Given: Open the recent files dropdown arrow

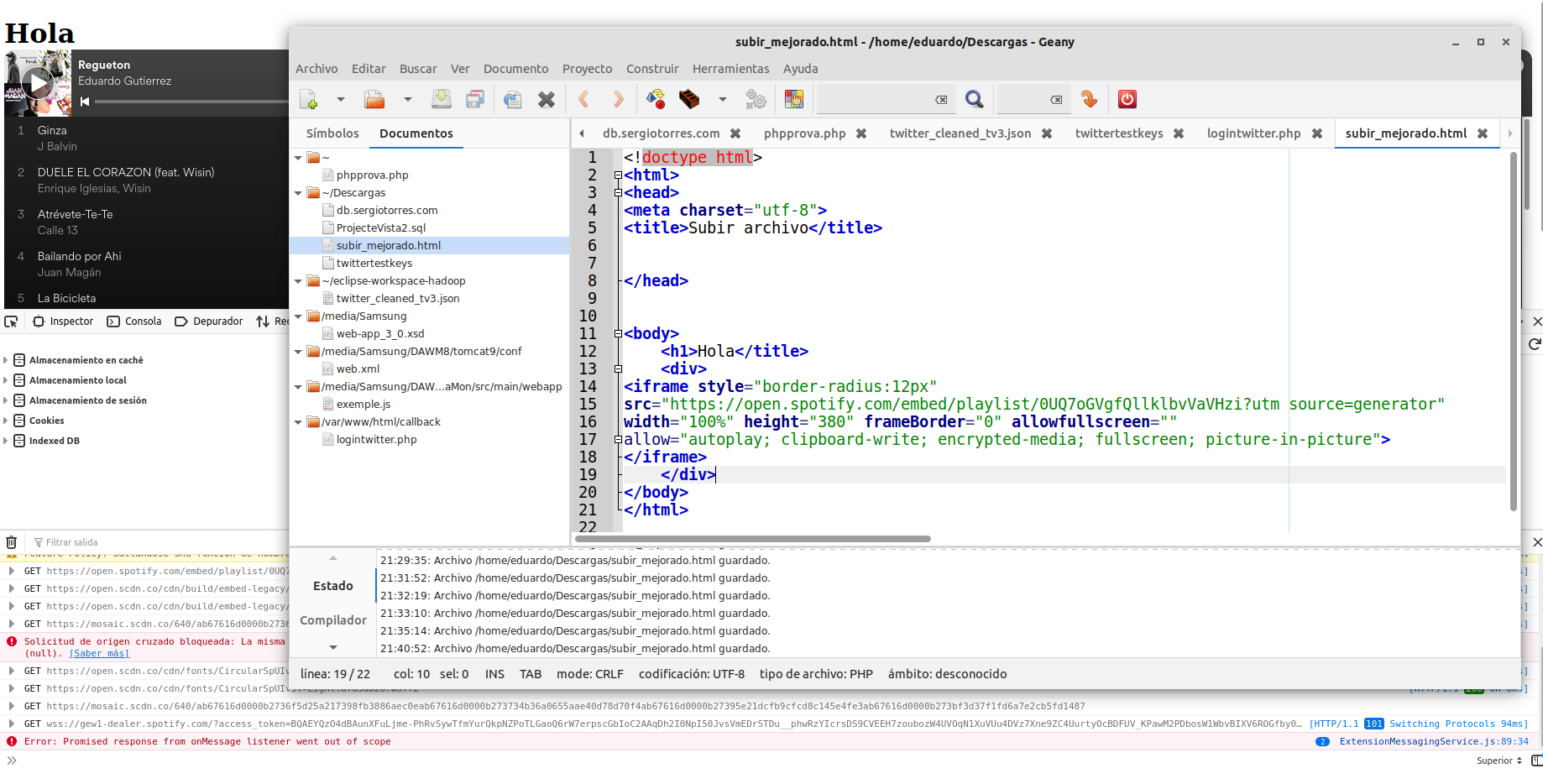Looking at the screenshot, I should pyautogui.click(x=408, y=99).
